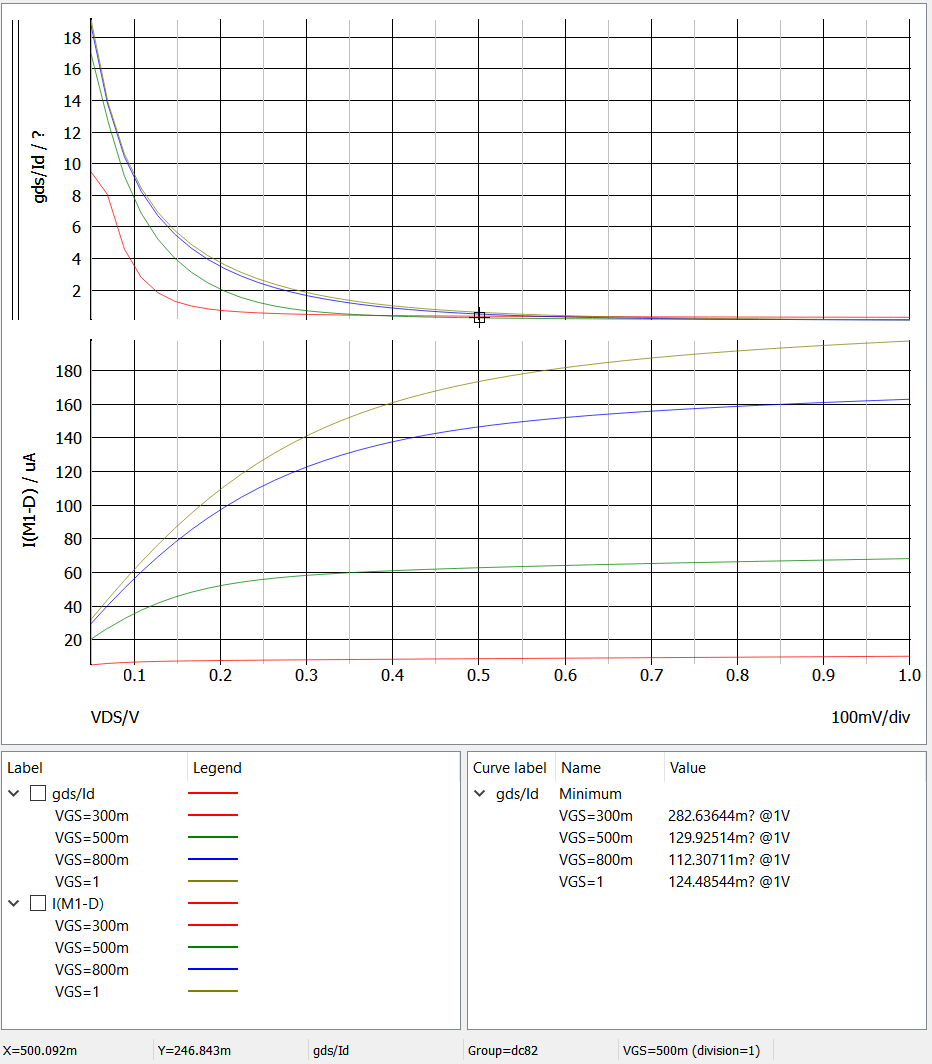This screenshot has width=932, height=1064.
Task: Select the olive legend line for gds/Id VGS=1
Action: click(214, 882)
